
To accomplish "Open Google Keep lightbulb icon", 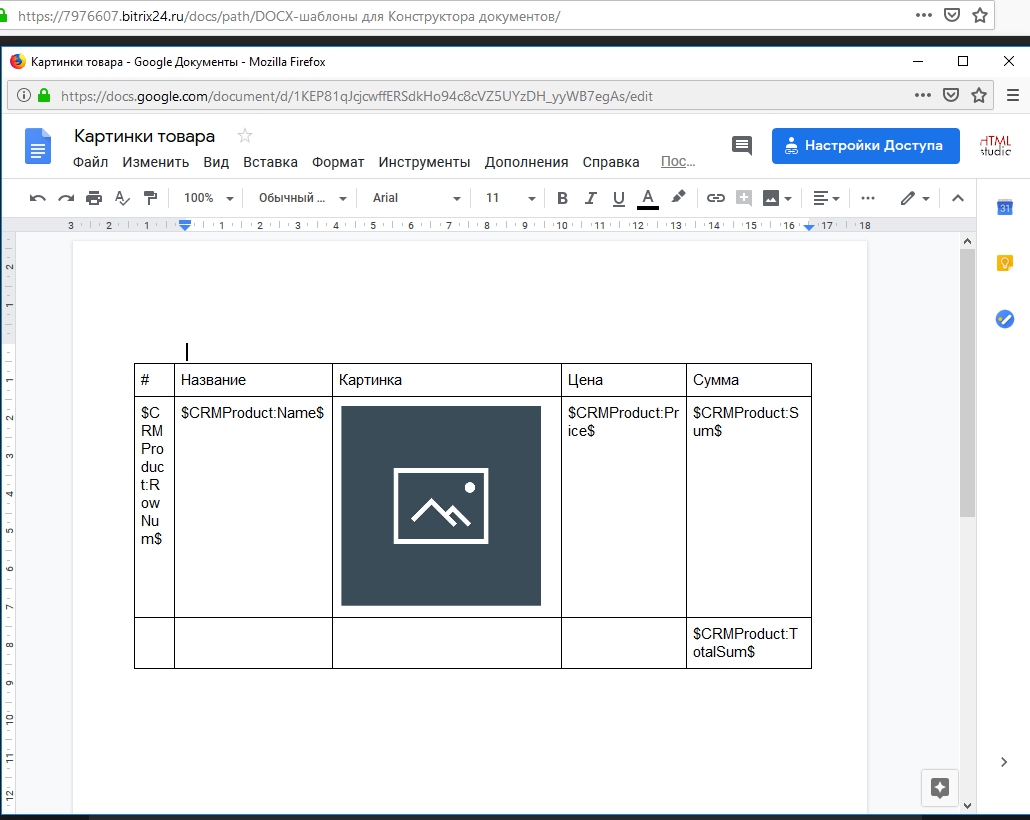I will click(x=1005, y=263).
